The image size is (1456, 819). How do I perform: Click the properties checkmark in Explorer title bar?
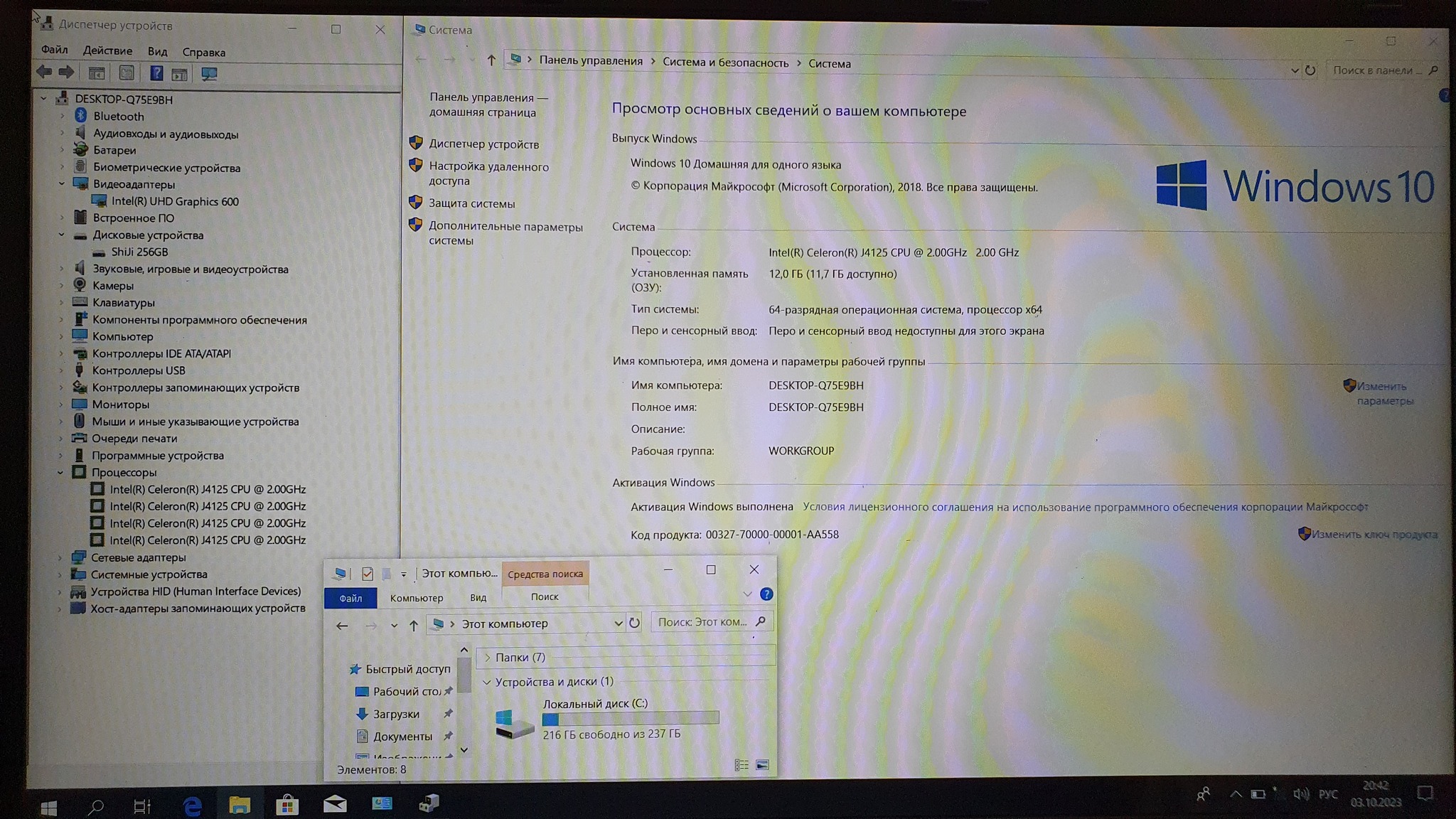point(368,574)
